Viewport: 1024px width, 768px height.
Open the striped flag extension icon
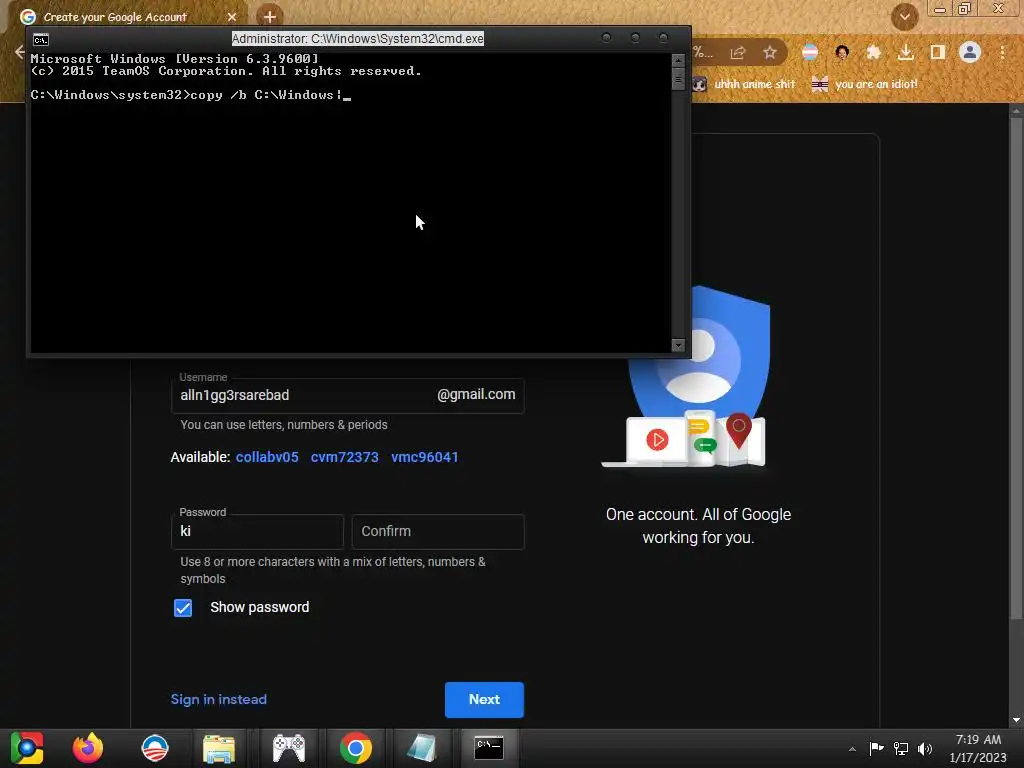pos(810,52)
